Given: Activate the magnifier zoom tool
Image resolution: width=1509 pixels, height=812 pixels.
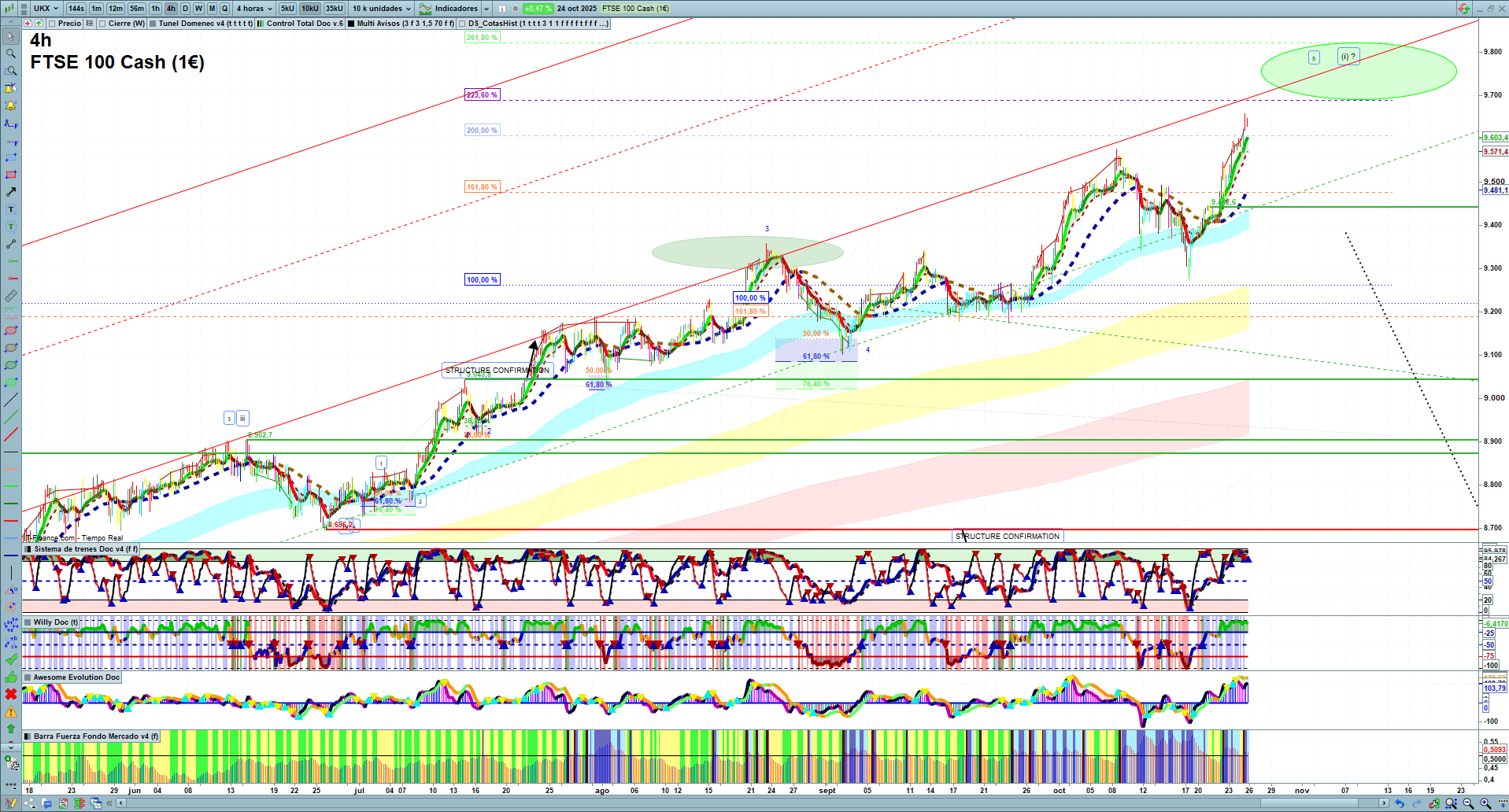Looking at the screenshot, I should coord(11,54).
